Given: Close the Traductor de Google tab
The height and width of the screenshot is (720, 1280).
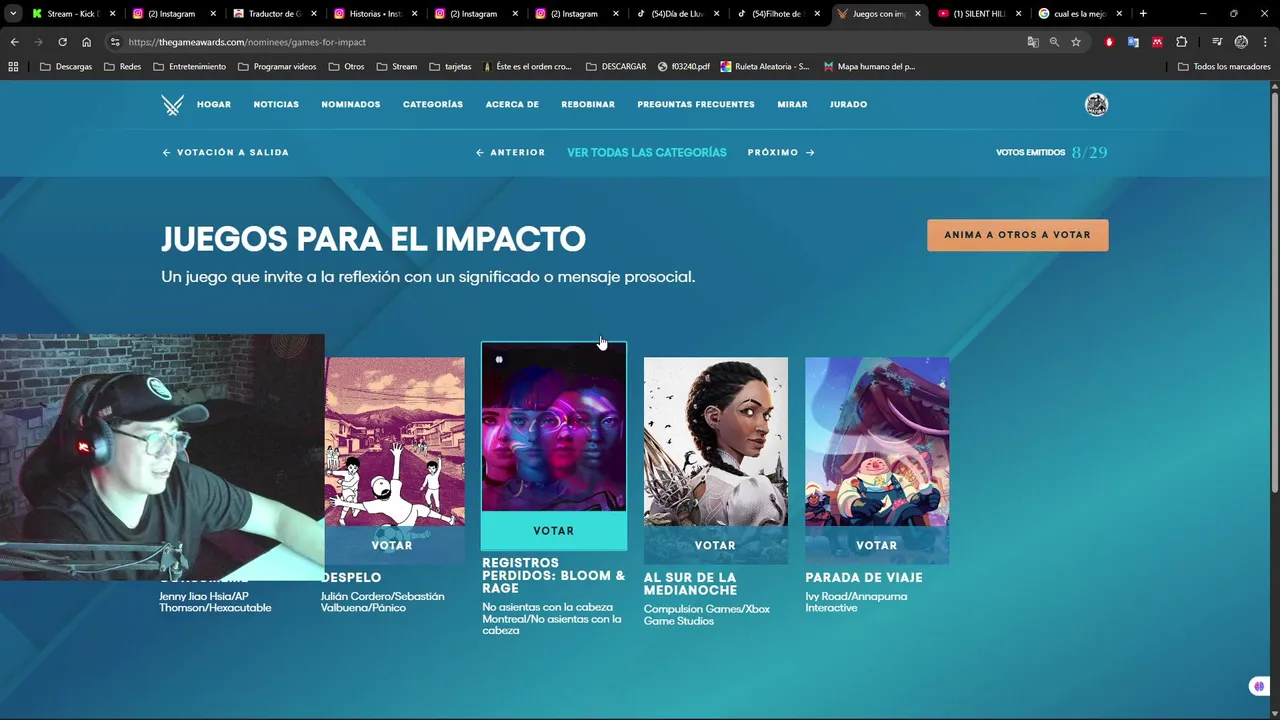Looking at the screenshot, I should [314, 14].
